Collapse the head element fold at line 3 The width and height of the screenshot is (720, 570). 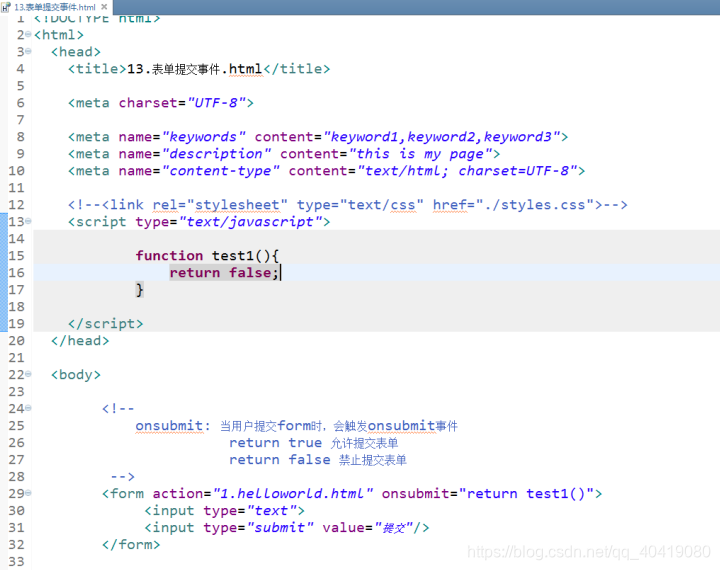click(28, 51)
